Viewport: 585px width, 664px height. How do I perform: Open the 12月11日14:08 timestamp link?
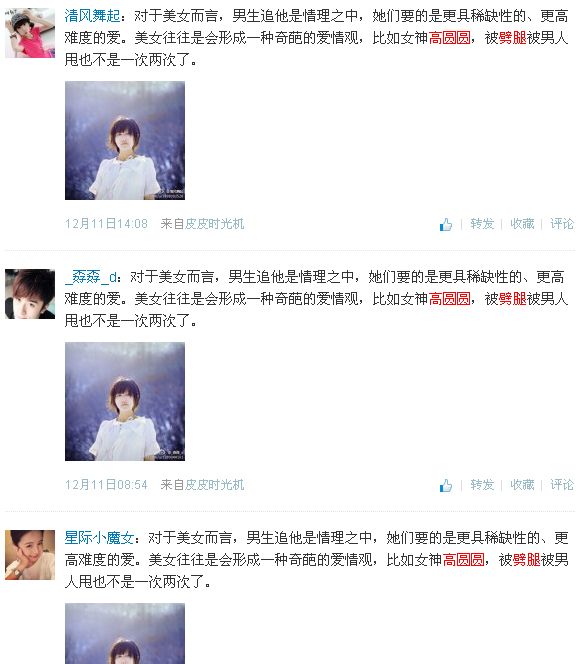pyautogui.click(x=106, y=224)
